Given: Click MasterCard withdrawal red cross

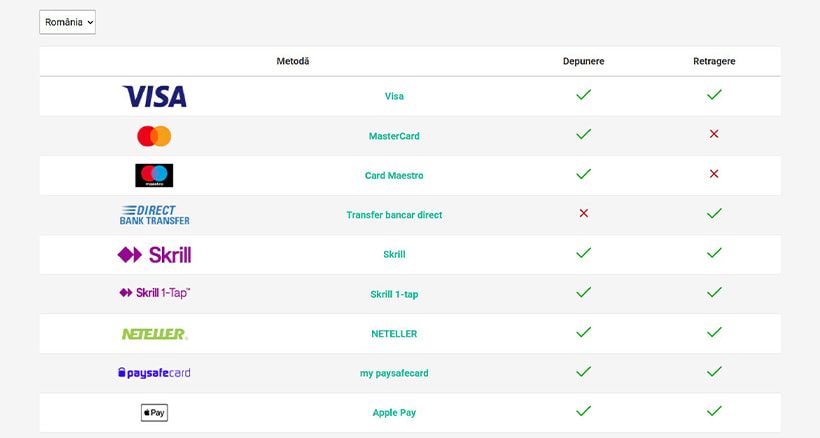Looking at the screenshot, I should coord(714,134).
